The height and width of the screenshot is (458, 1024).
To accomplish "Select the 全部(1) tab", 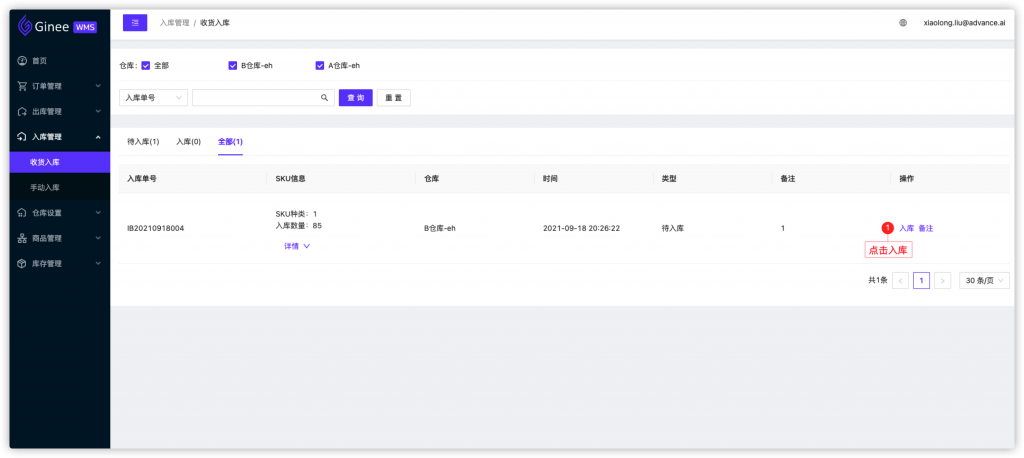I will pos(231,142).
